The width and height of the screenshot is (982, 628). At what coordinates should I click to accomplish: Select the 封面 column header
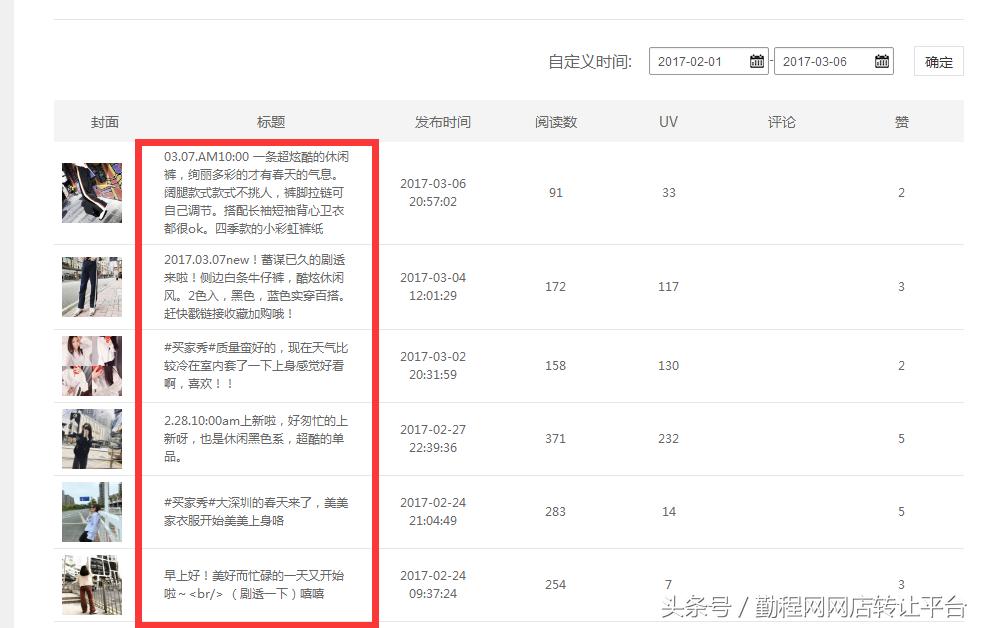tap(104, 121)
